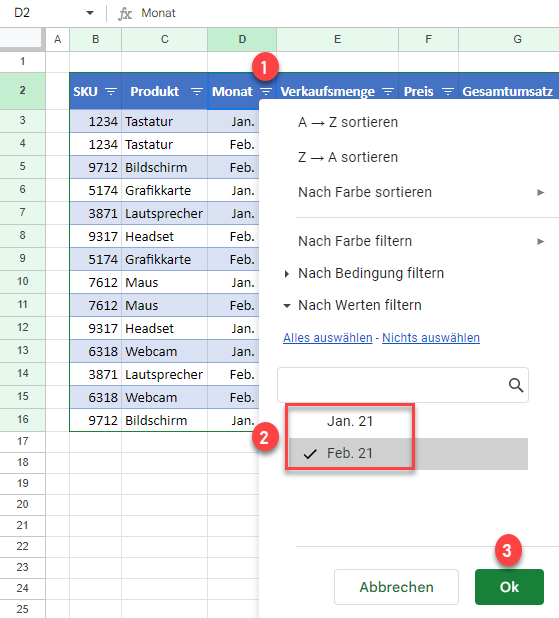Open the Produkt column filter icon
The image size is (559, 618).
tap(197, 92)
